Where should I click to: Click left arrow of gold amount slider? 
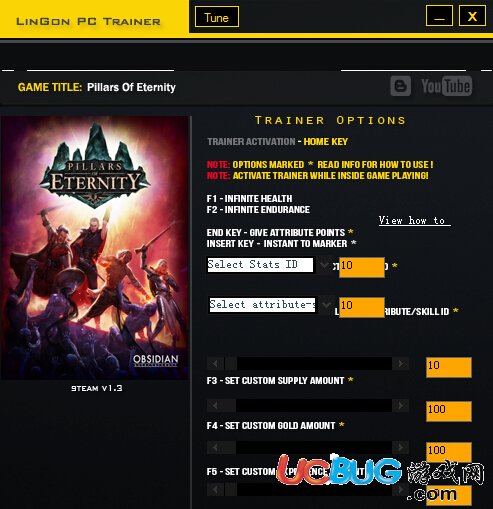216,405
